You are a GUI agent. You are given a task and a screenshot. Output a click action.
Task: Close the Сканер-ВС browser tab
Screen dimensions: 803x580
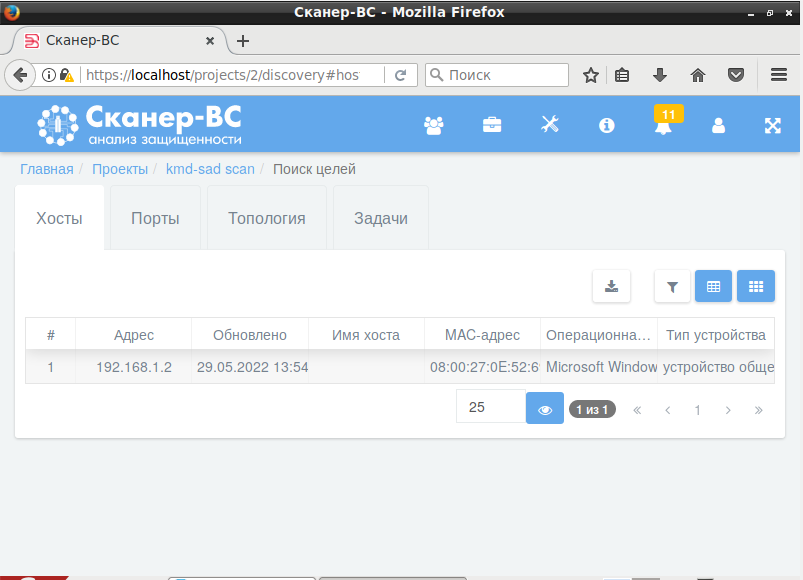210,41
